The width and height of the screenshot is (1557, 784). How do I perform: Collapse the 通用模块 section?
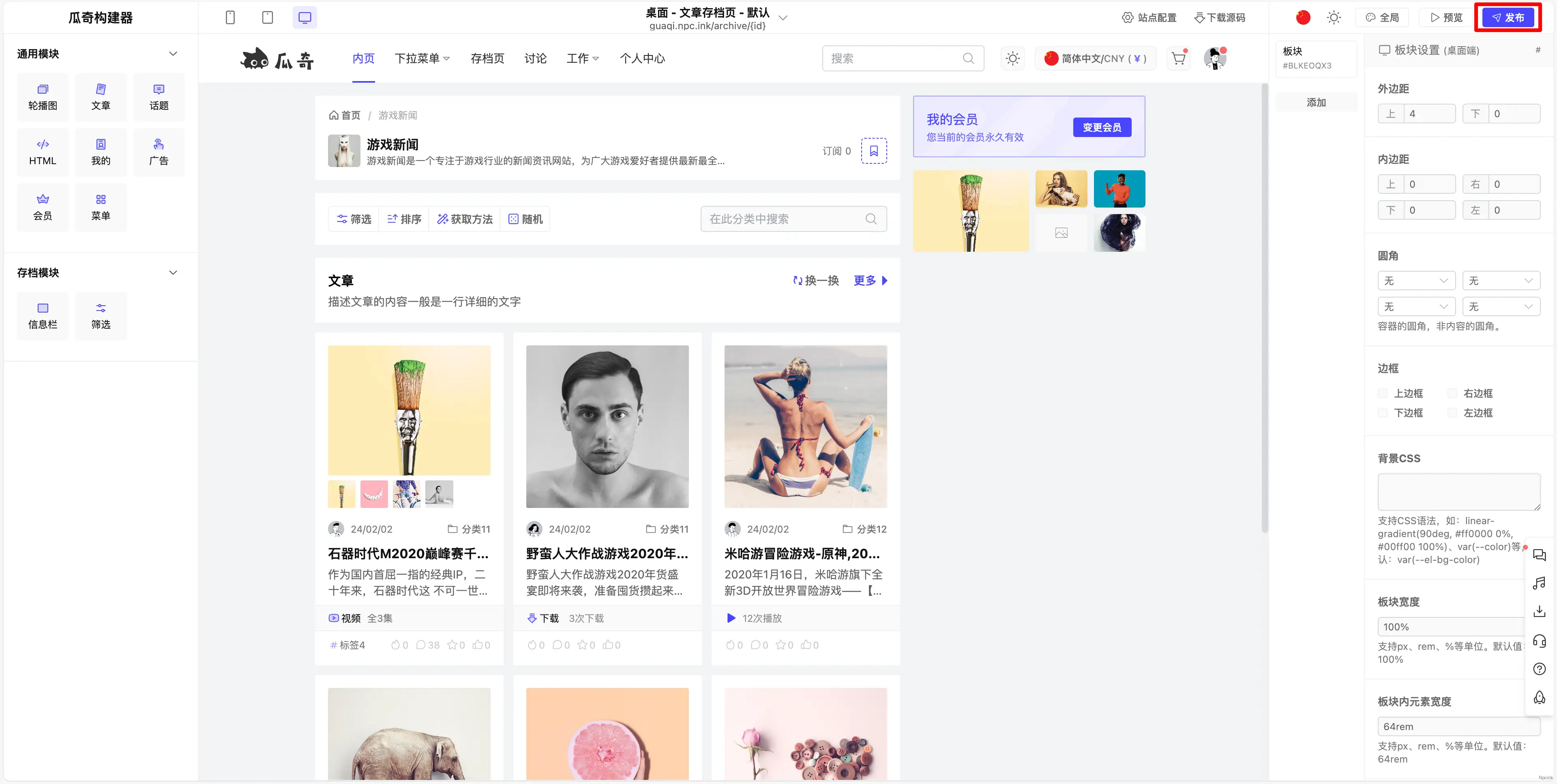click(x=173, y=54)
